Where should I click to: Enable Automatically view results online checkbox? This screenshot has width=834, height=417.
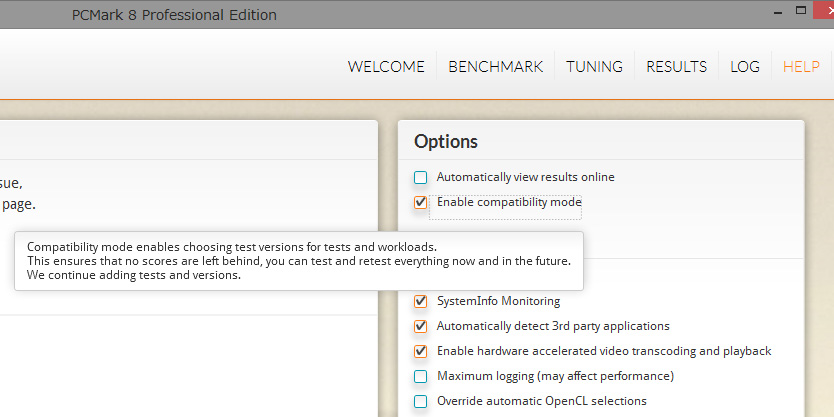(421, 178)
